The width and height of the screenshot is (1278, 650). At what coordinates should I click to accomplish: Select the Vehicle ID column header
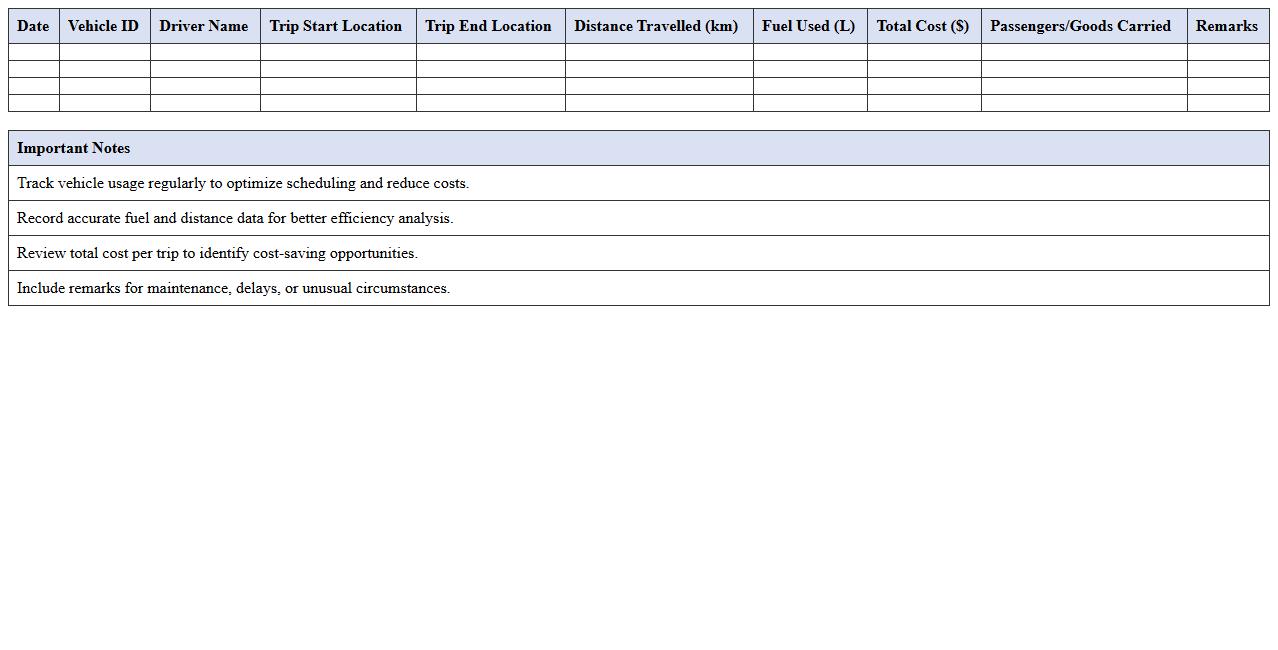pyautogui.click(x=103, y=26)
